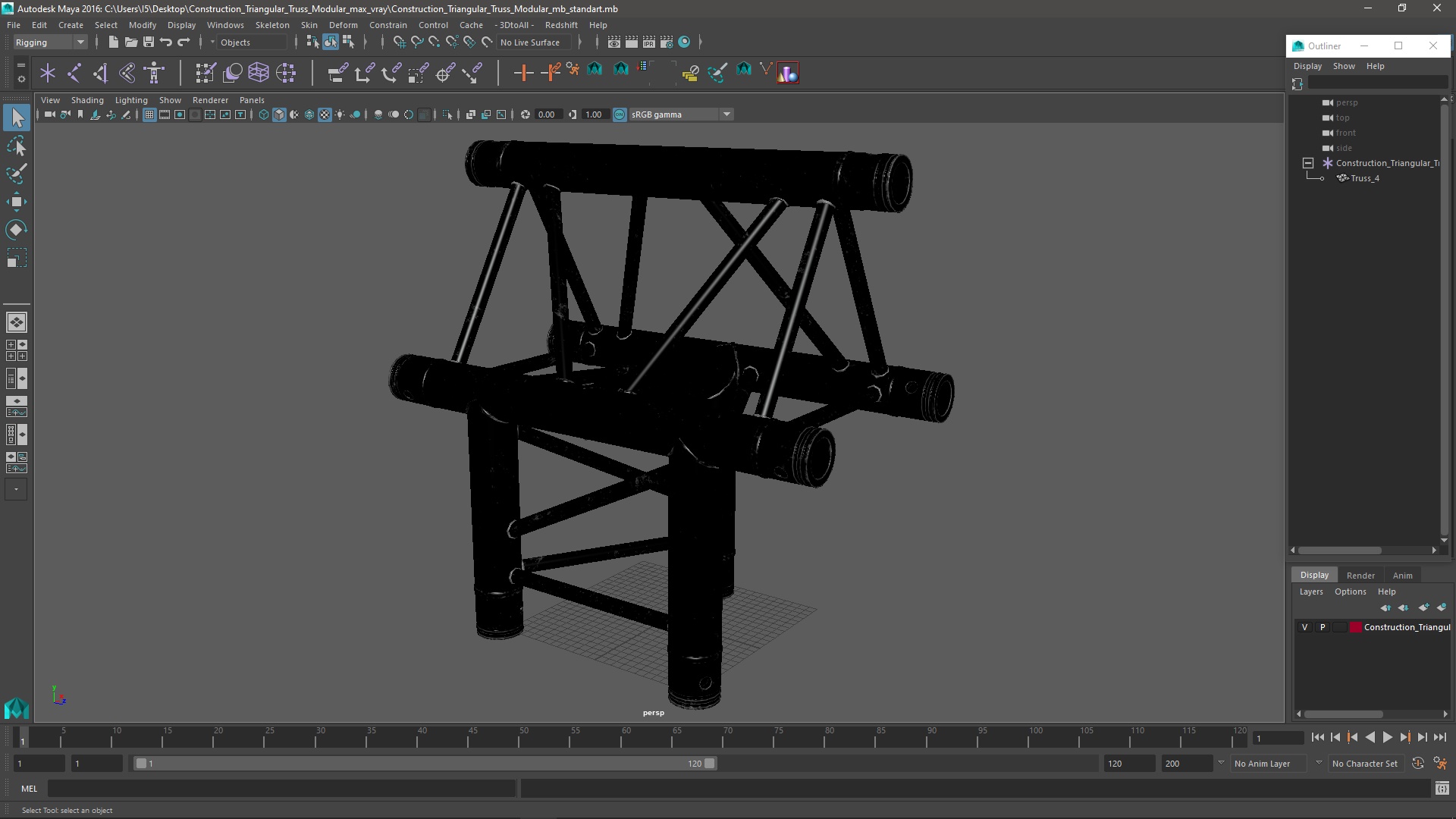Click the Move Layer Up icon in the layer editor
This screenshot has height=819, width=1456.
(1385, 607)
